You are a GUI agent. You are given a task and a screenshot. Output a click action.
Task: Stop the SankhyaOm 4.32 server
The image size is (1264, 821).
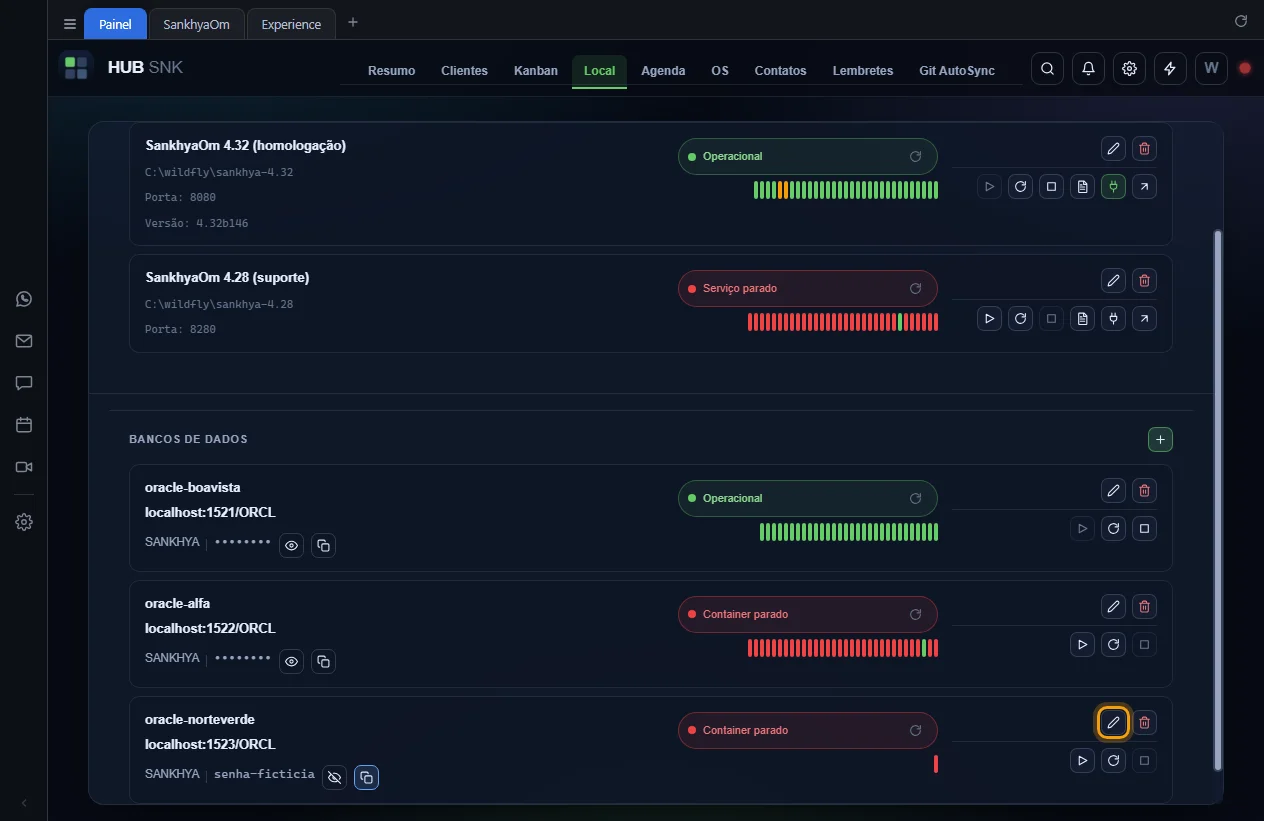tap(1051, 186)
